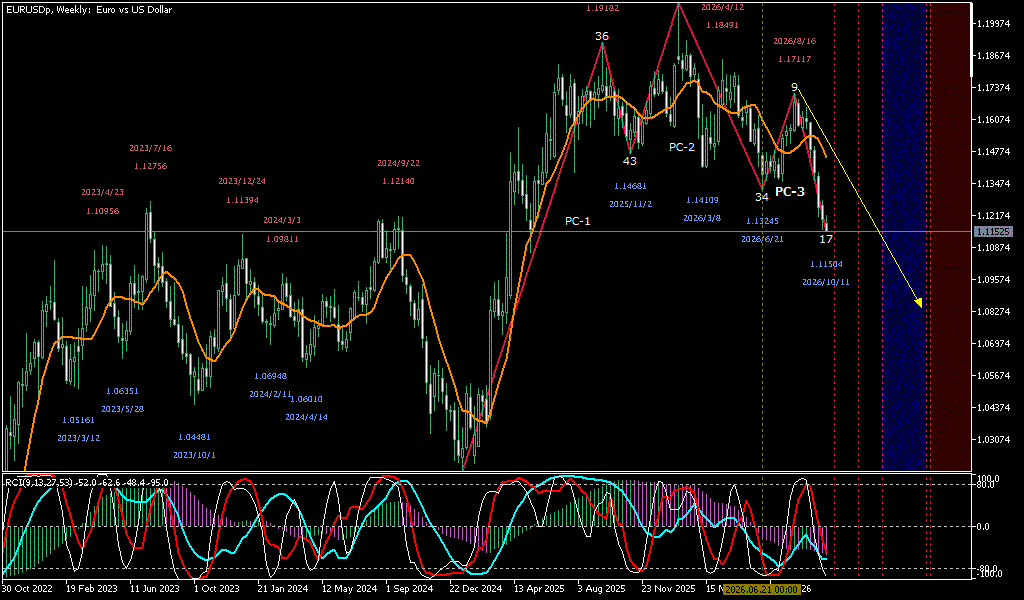Click the dark red shaded rectangle zone
The image size is (1024, 600).
(x=952, y=236)
